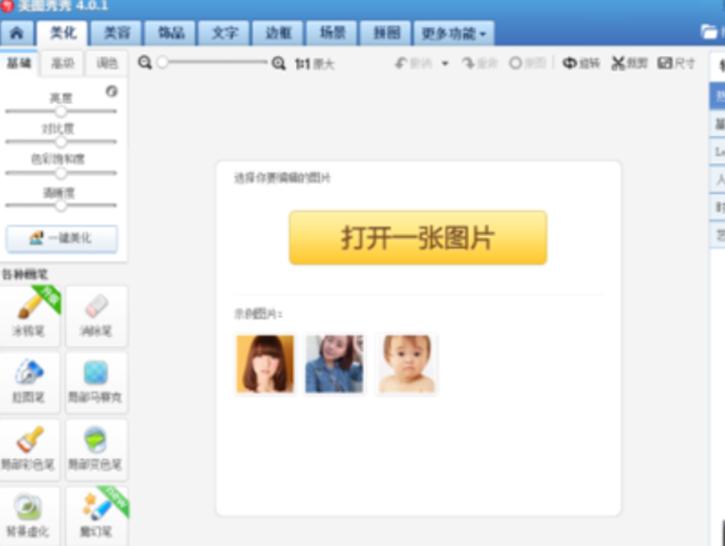
Task: Select the 局部彩色笔 local color brush
Action: click(x=30, y=449)
